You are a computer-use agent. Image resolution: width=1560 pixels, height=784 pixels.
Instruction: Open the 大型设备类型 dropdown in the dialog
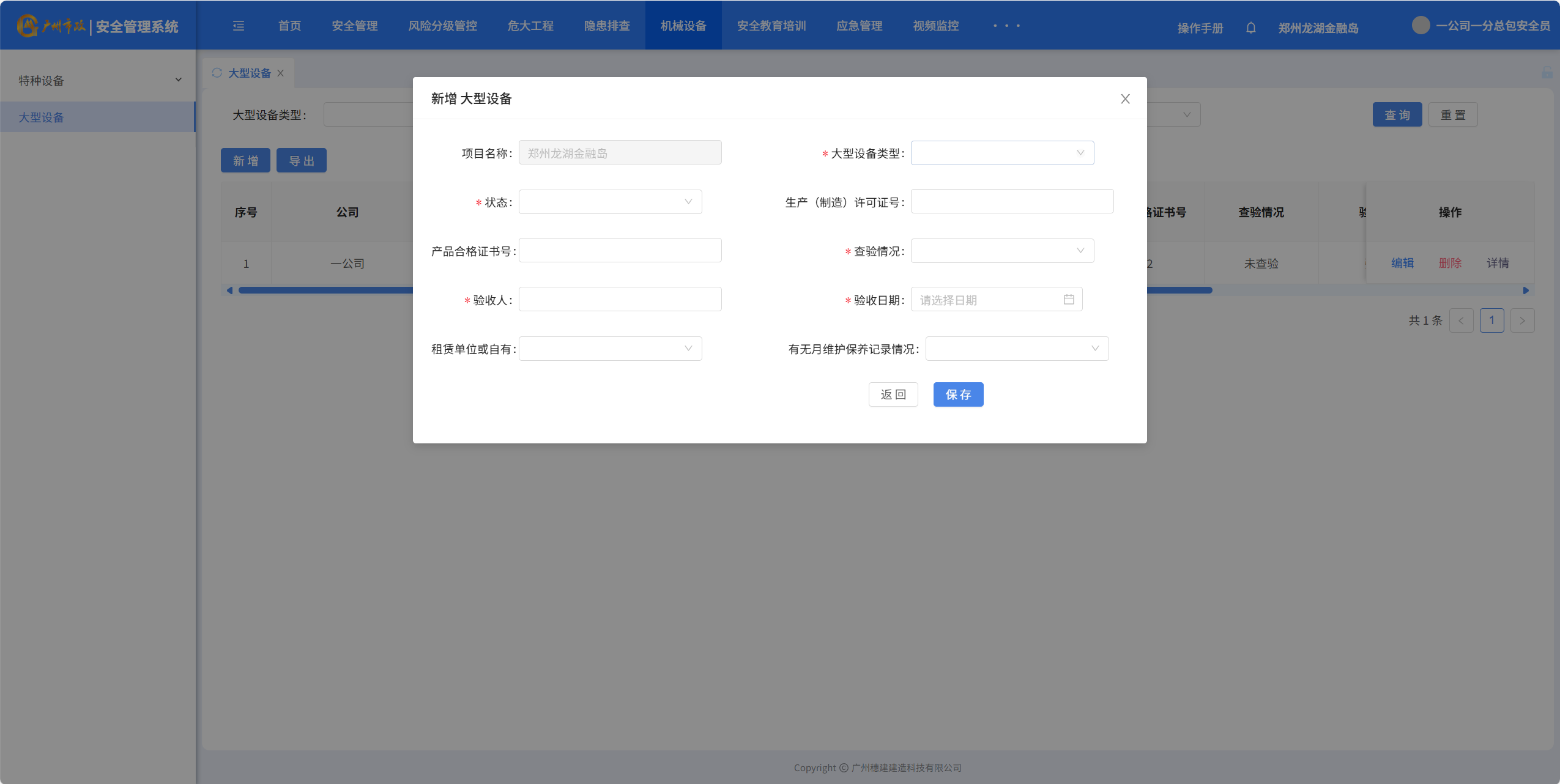click(1002, 153)
